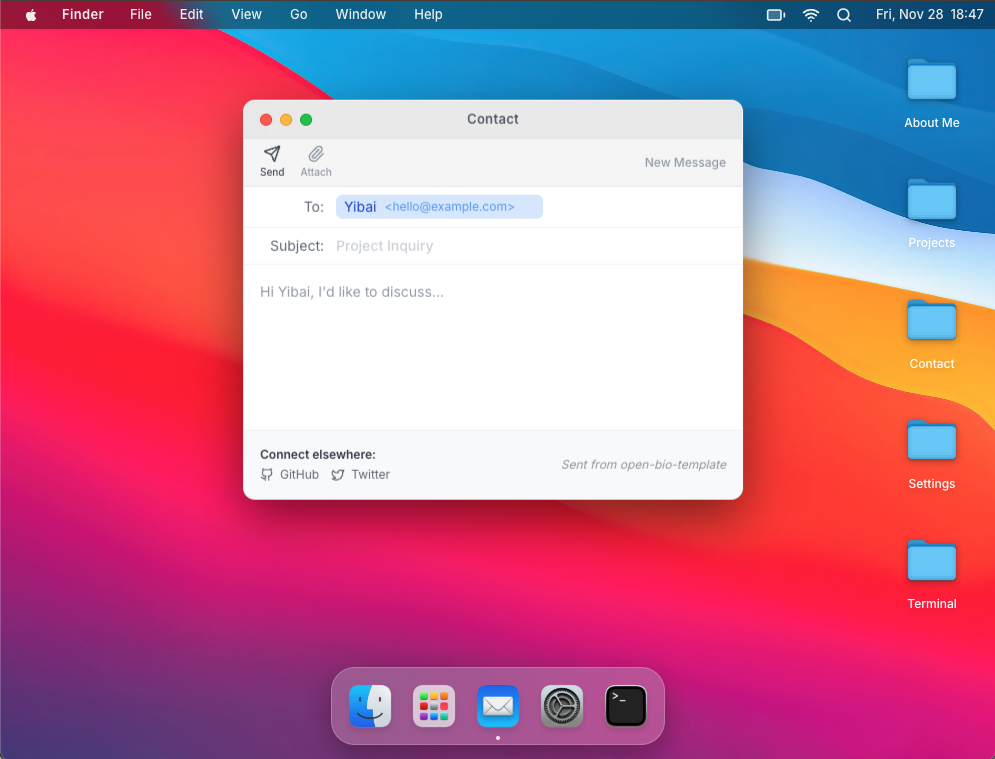This screenshot has width=995, height=759.
Task: Click the Mail icon in dock
Action: click(x=498, y=706)
